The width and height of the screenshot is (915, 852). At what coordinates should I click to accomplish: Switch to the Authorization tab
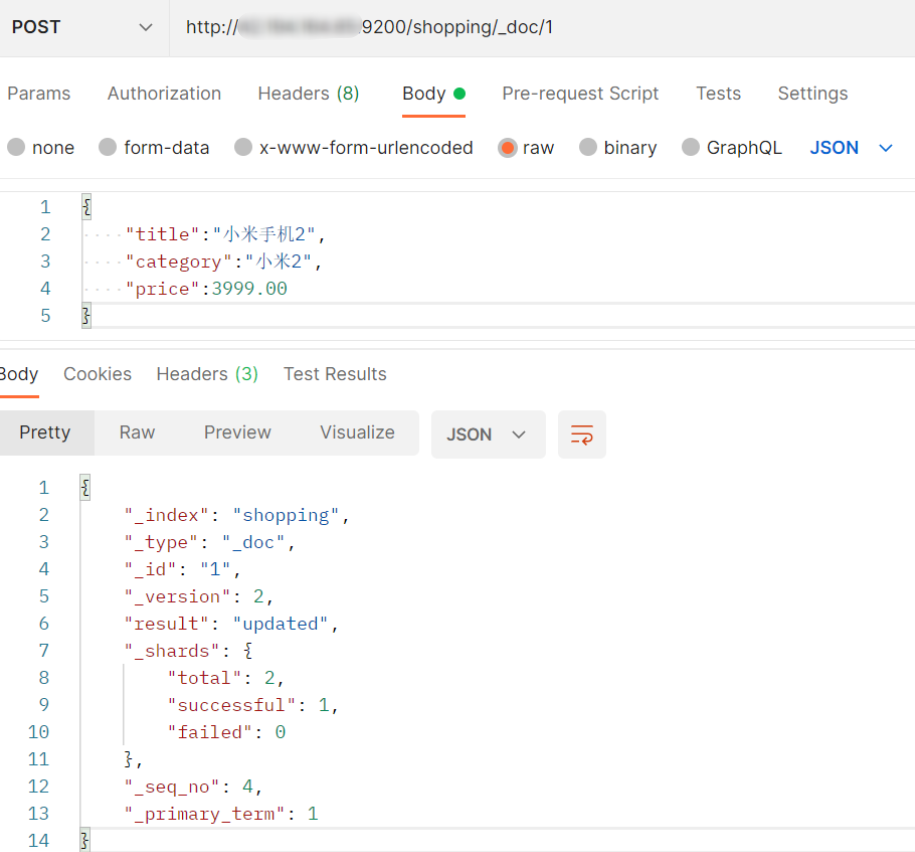click(164, 94)
